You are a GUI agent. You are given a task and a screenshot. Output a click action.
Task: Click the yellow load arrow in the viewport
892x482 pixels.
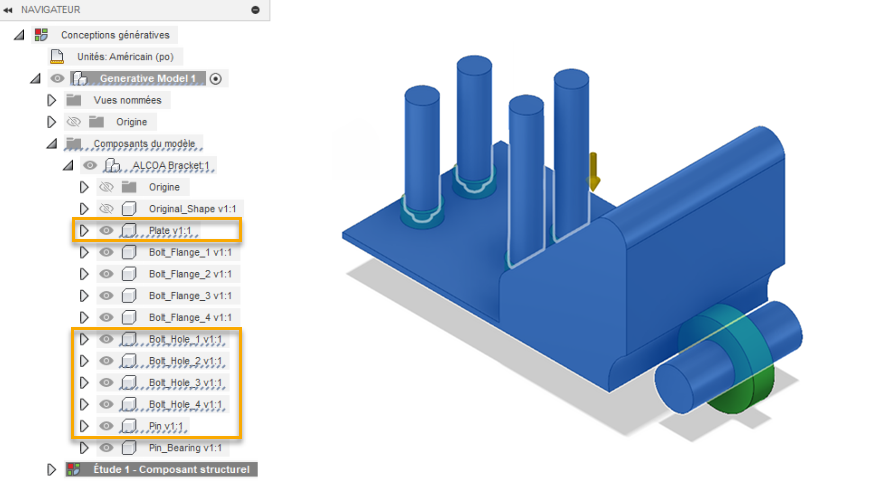pos(593,171)
